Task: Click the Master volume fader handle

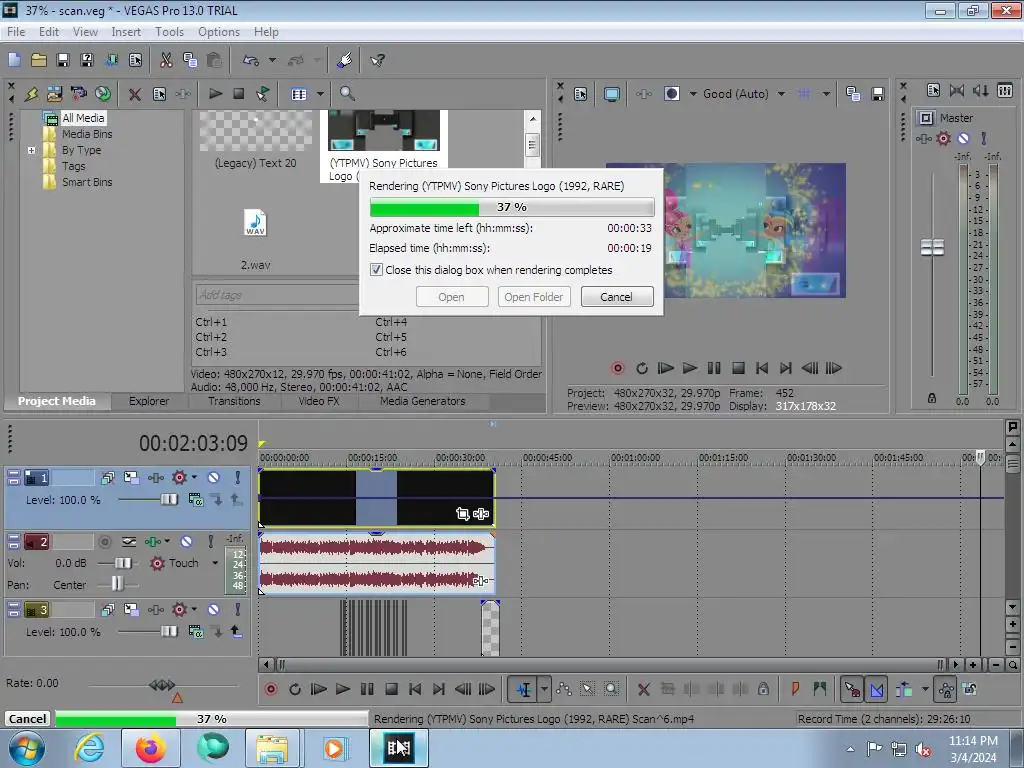Action: [932, 248]
